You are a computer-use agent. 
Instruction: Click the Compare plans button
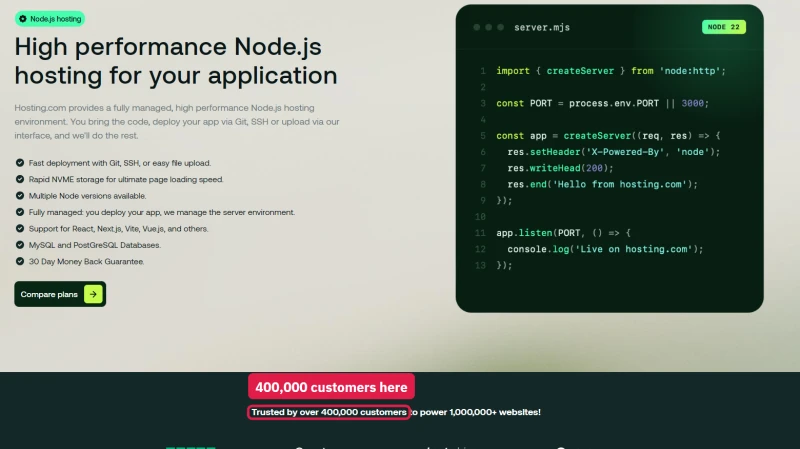(60, 294)
